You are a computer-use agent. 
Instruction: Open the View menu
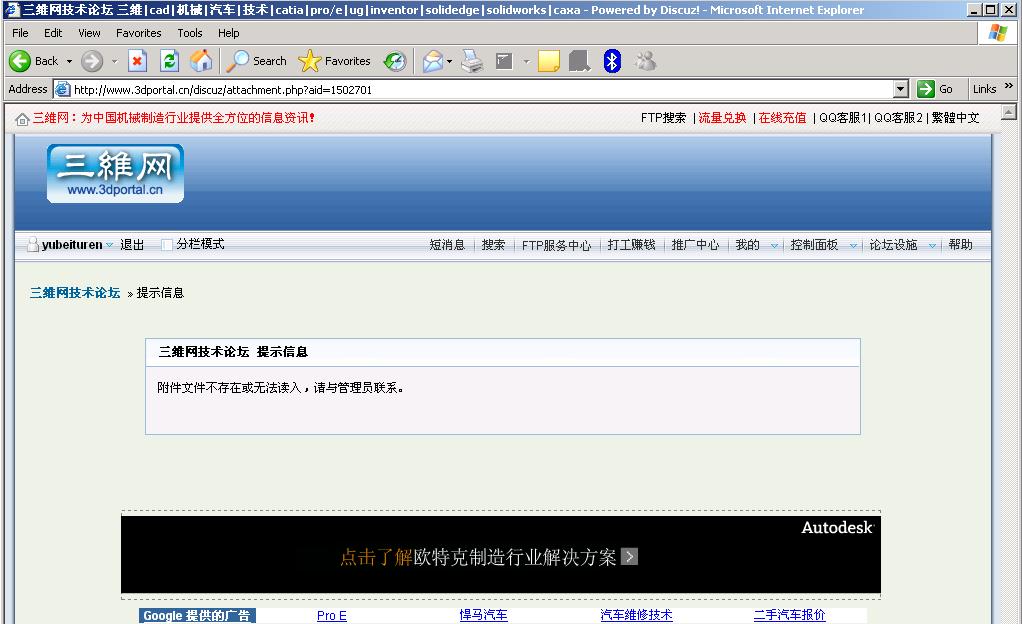[89, 33]
